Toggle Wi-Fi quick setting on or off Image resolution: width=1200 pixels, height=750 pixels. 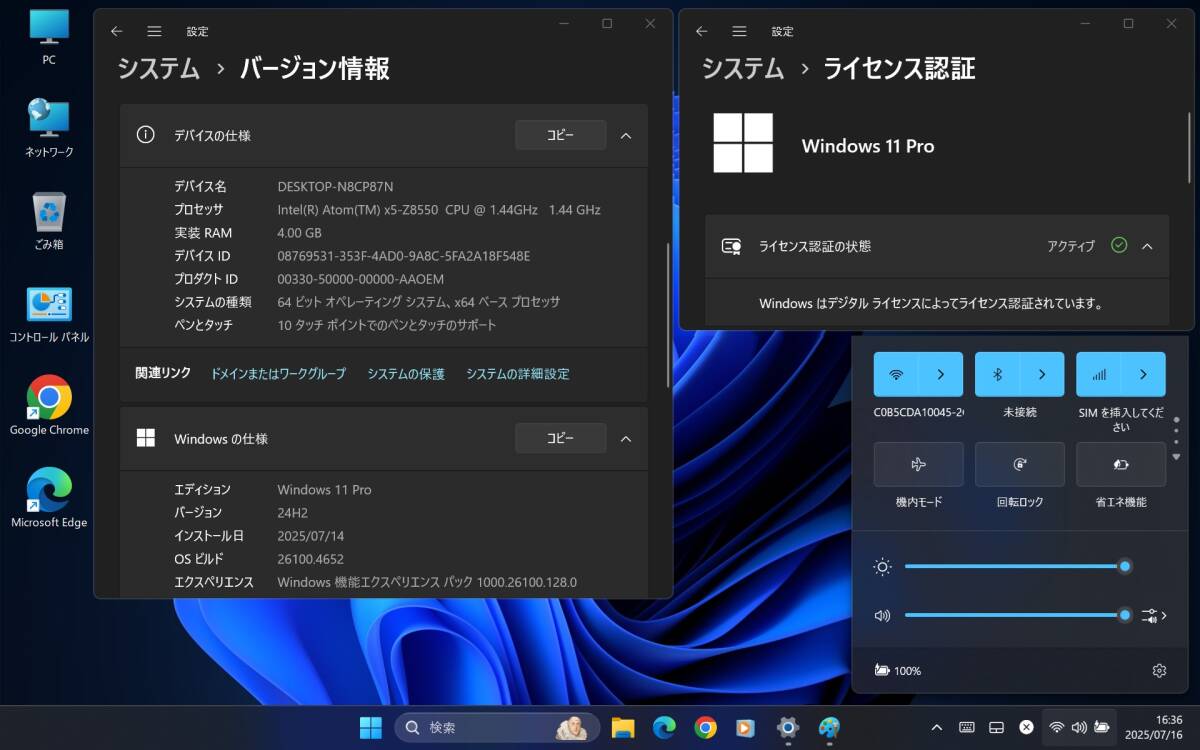click(x=896, y=374)
